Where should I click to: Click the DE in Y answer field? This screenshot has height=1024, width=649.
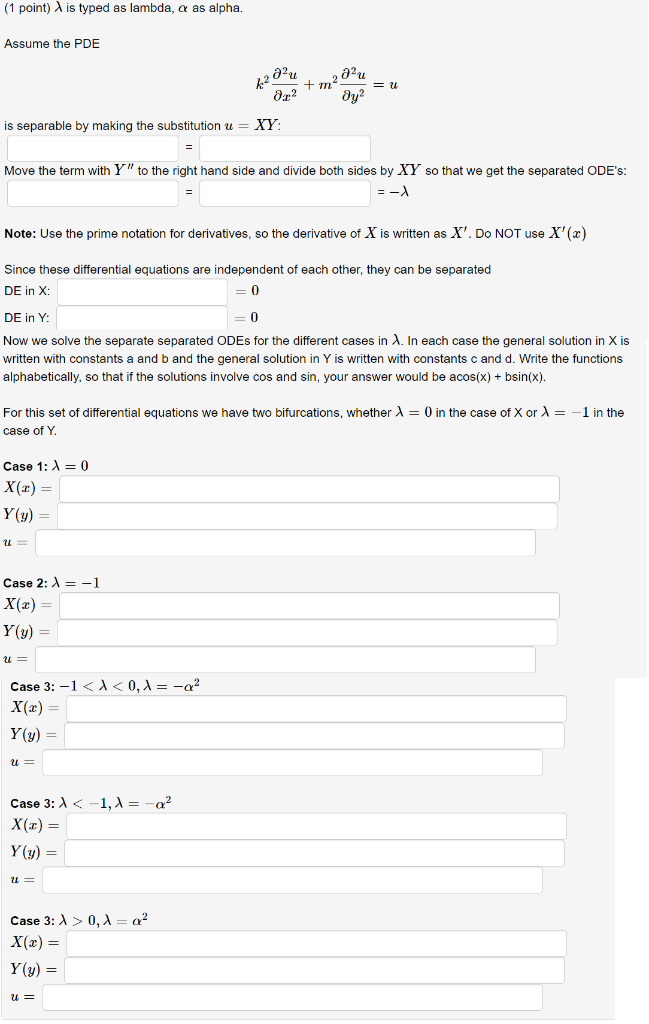[x=142, y=318]
